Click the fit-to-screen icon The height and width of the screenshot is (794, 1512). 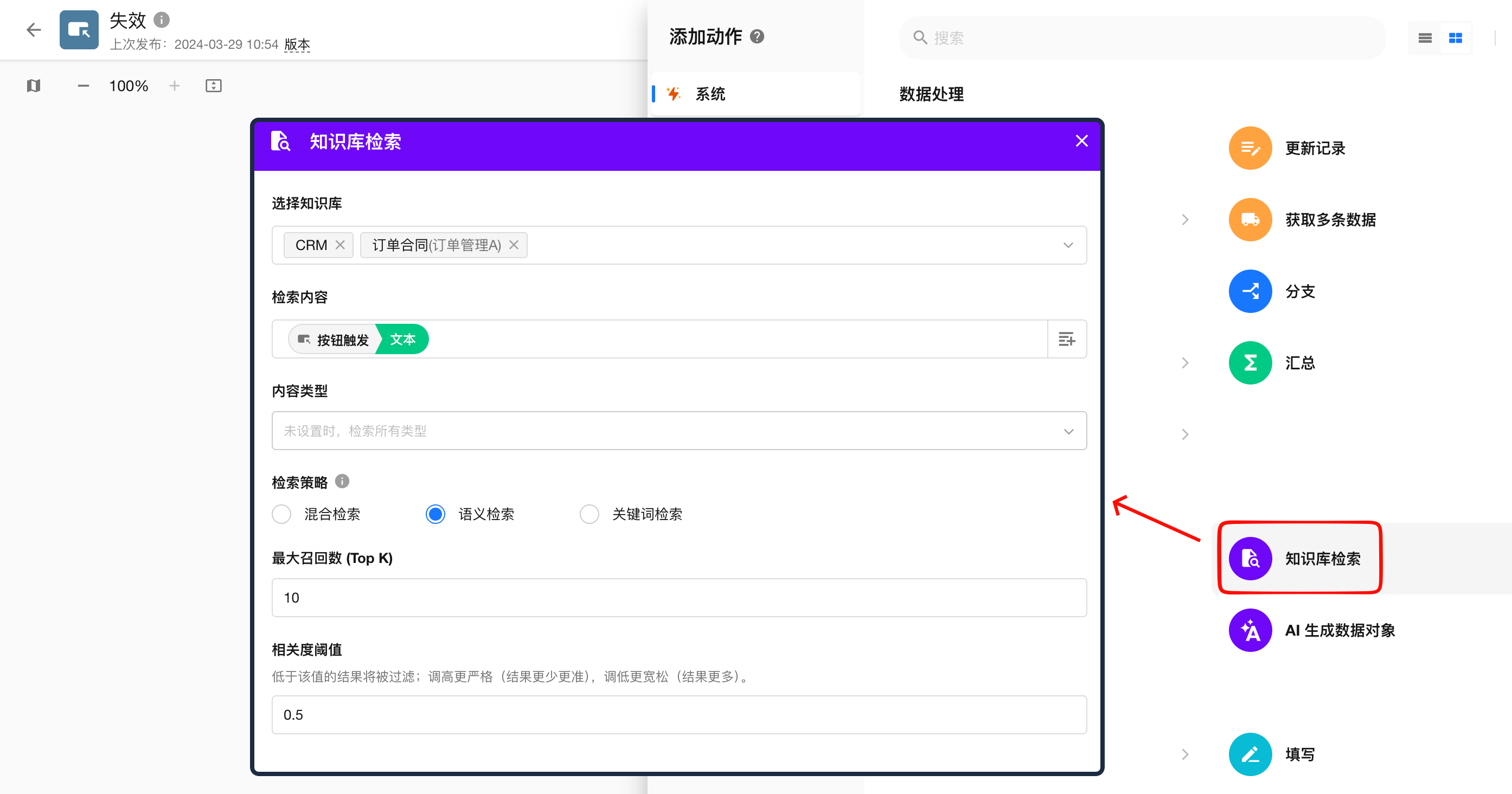click(214, 86)
